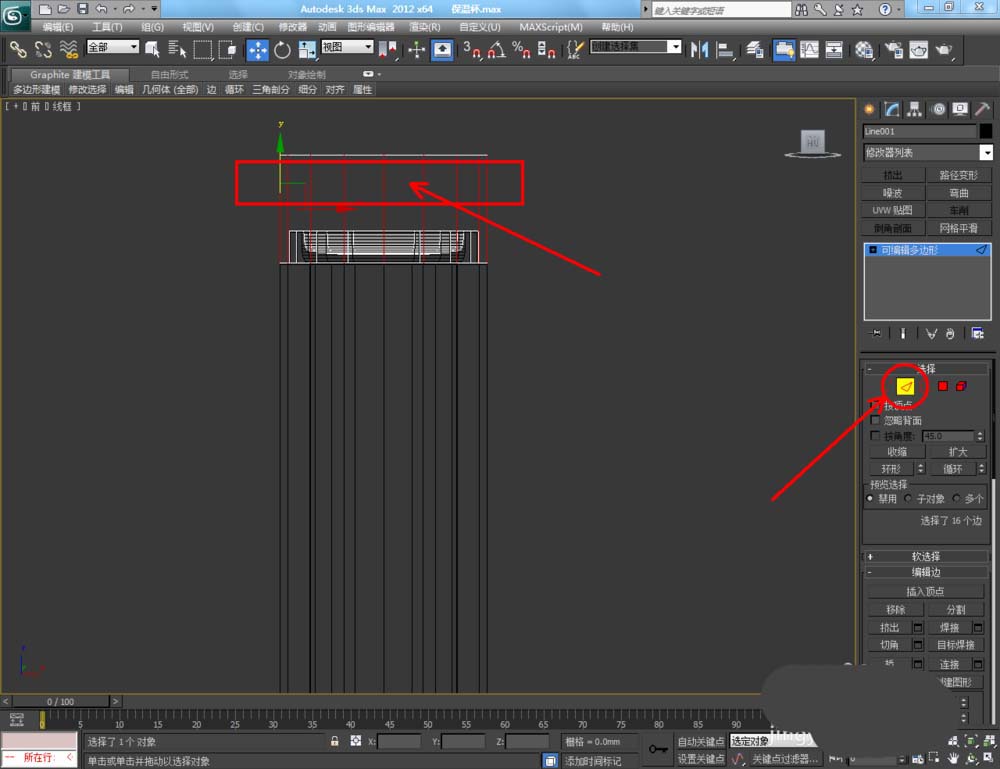Viewport: 1000px width, 769px height.
Task: Open the 修改器列表 modifier list dropdown
Action: (928, 152)
